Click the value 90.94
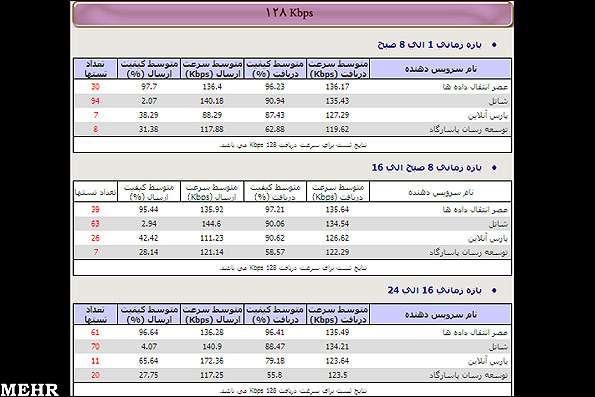Screen dimensions: 595x397 point(275,101)
